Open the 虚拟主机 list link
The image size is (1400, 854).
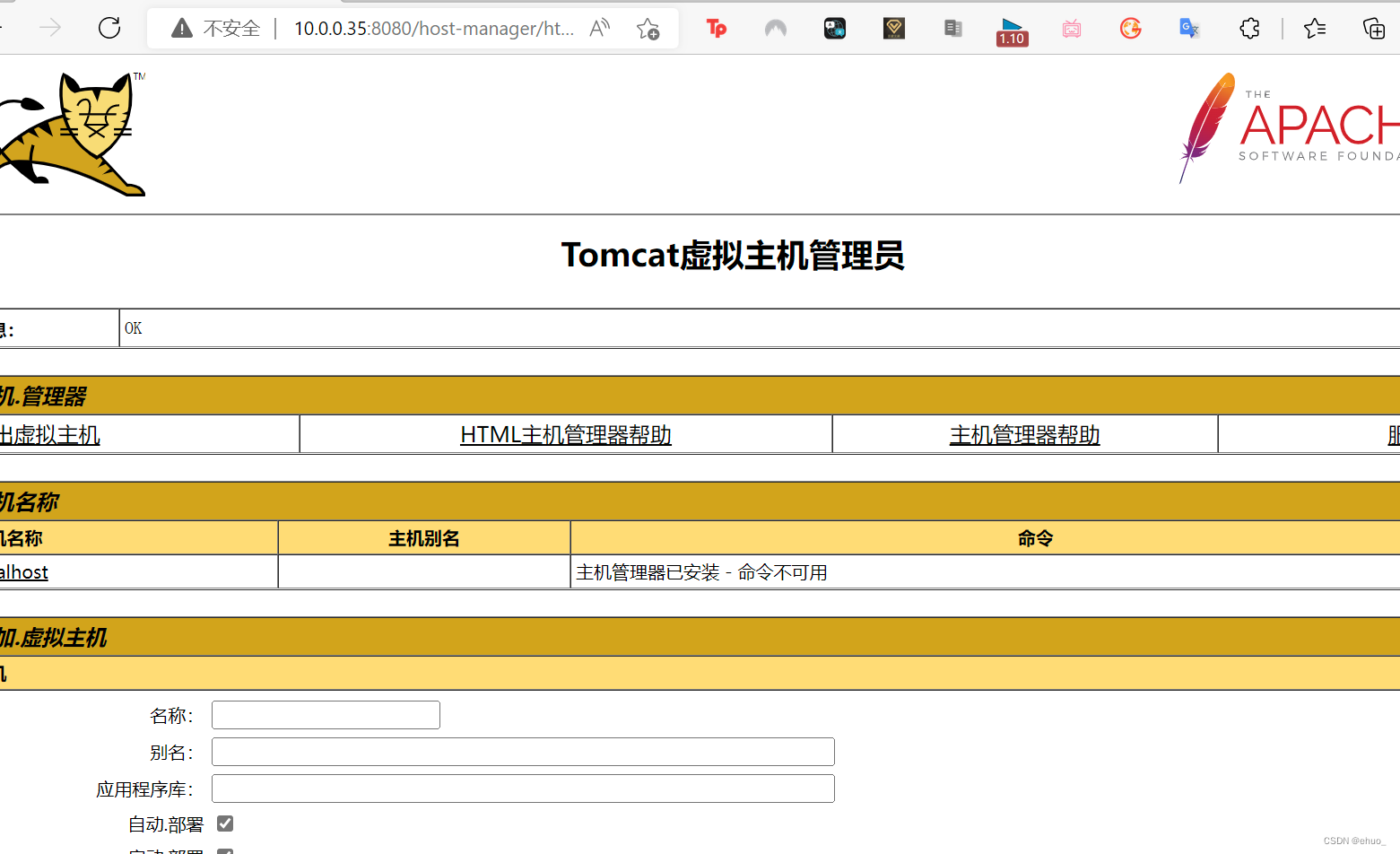tap(49, 435)
